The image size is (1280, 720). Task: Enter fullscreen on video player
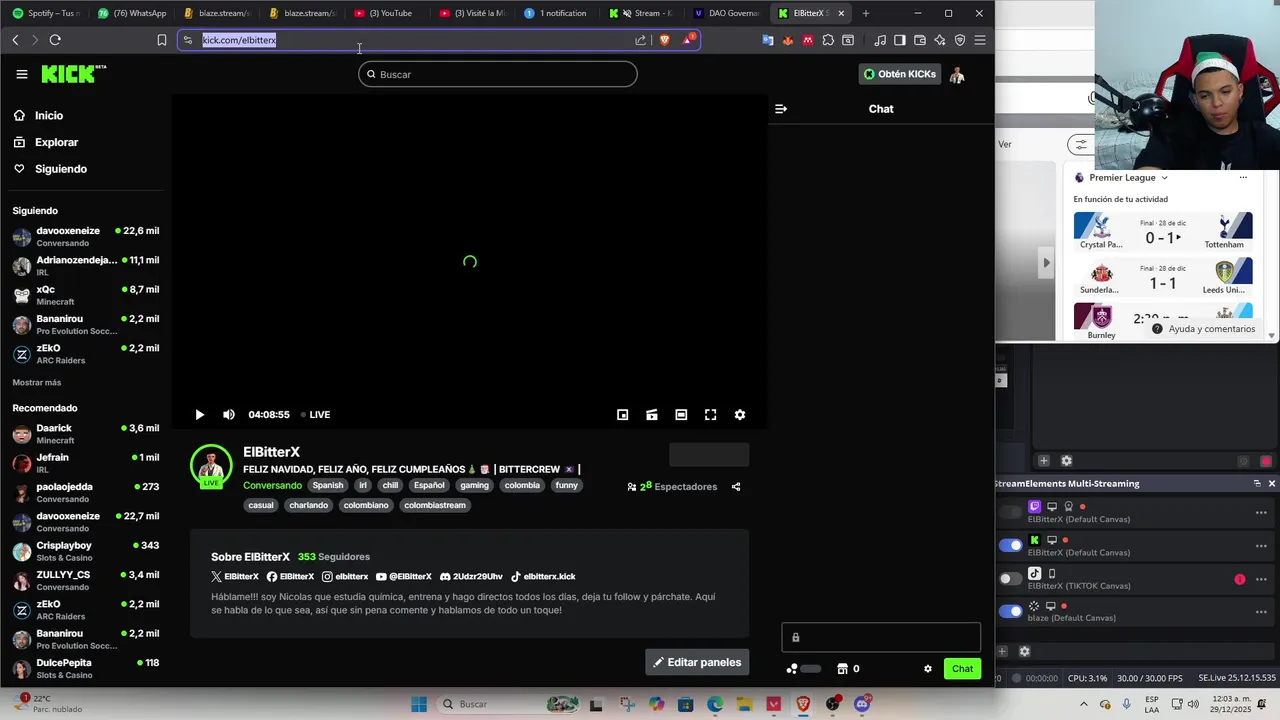tap(710, 415)
